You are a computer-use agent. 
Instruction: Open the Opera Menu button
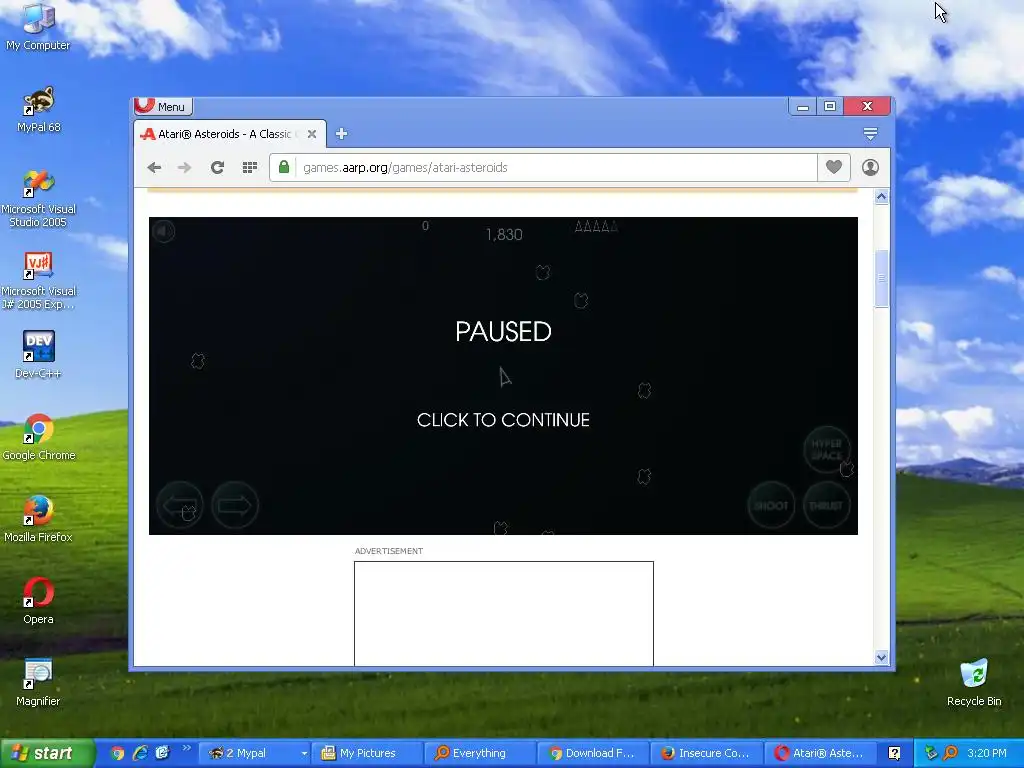pyautogui.click(x=163, y=106)
